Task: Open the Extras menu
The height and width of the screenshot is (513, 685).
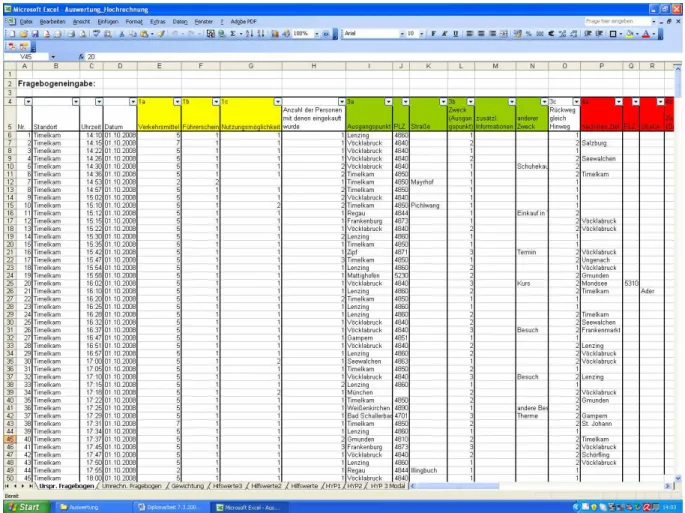Action: (157, 21)
